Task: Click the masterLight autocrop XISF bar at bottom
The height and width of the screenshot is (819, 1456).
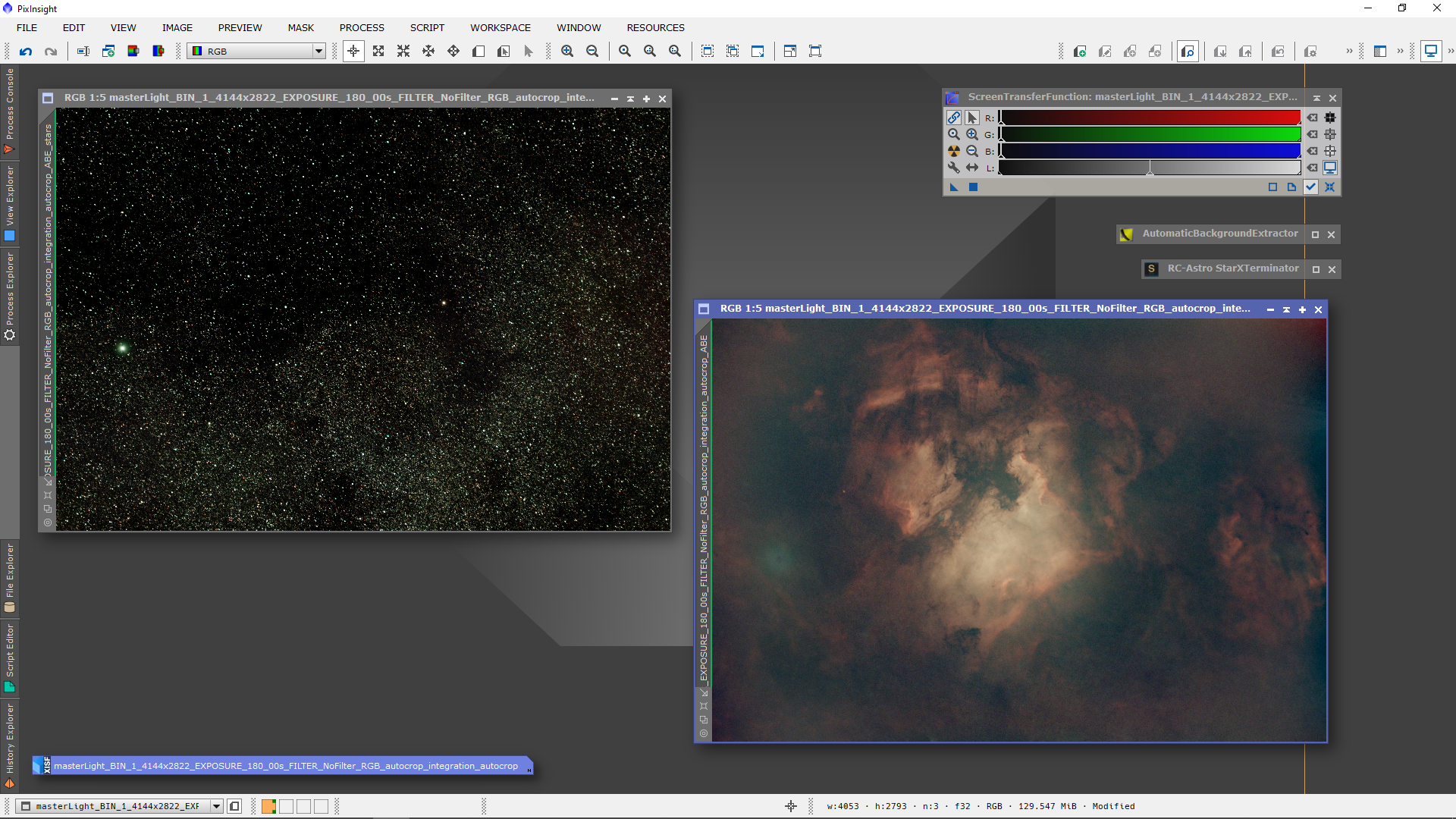Action: click(285, 766)
